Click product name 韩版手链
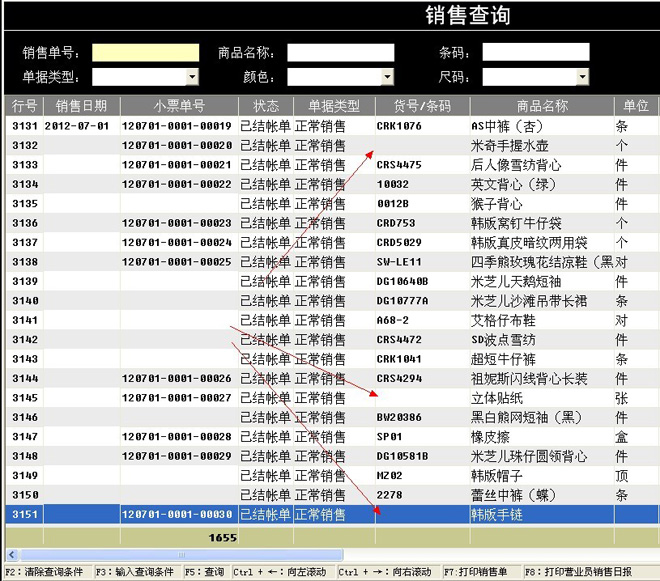 [497, 514]
